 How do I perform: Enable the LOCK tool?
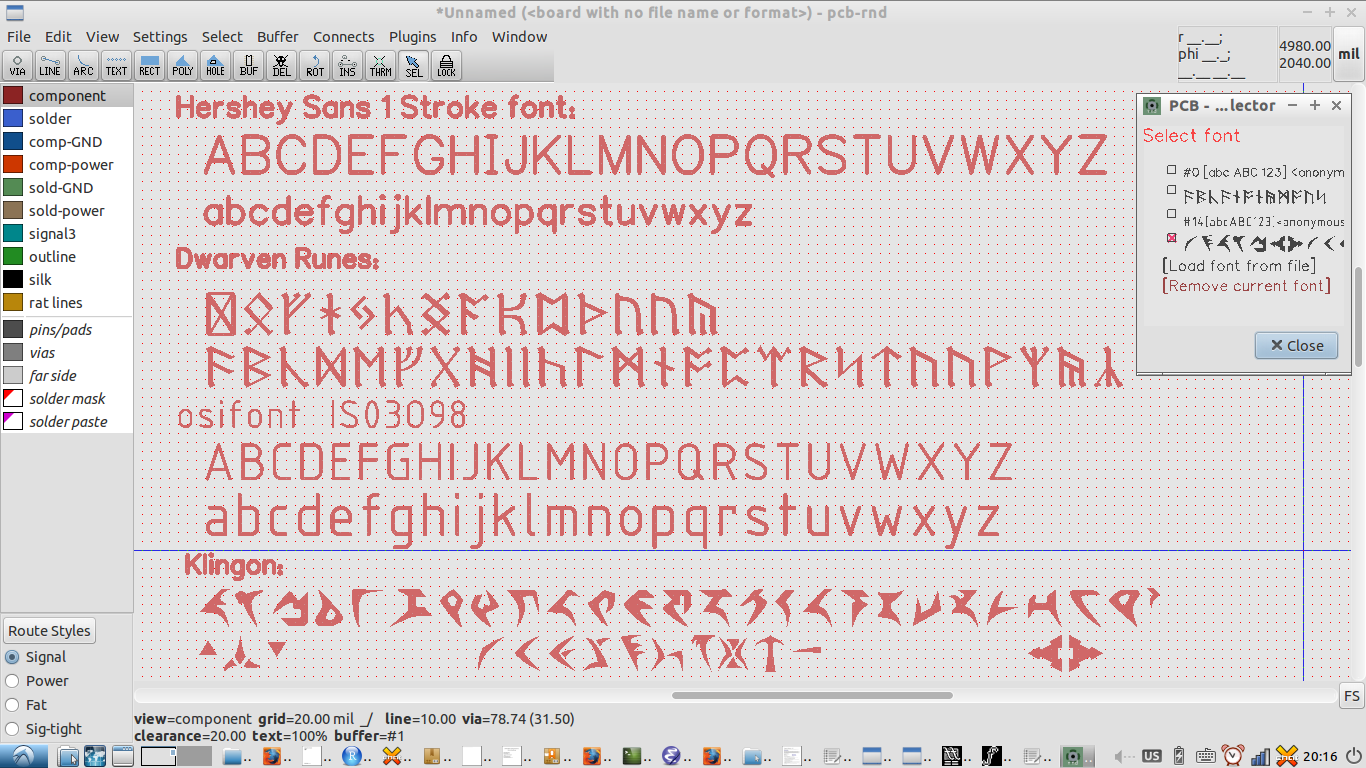coord(446,65)
